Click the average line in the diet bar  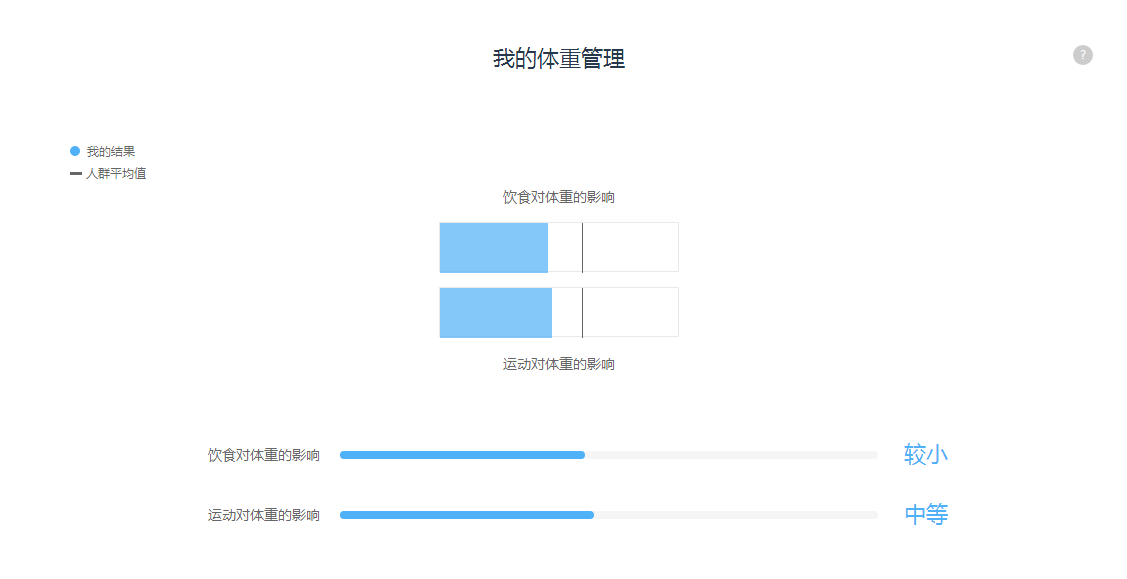click(582, 247)
